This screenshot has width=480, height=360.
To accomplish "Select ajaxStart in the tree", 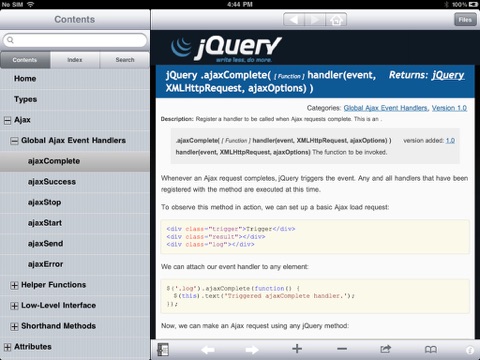I will pyautogui.click(x=75, y=223).
